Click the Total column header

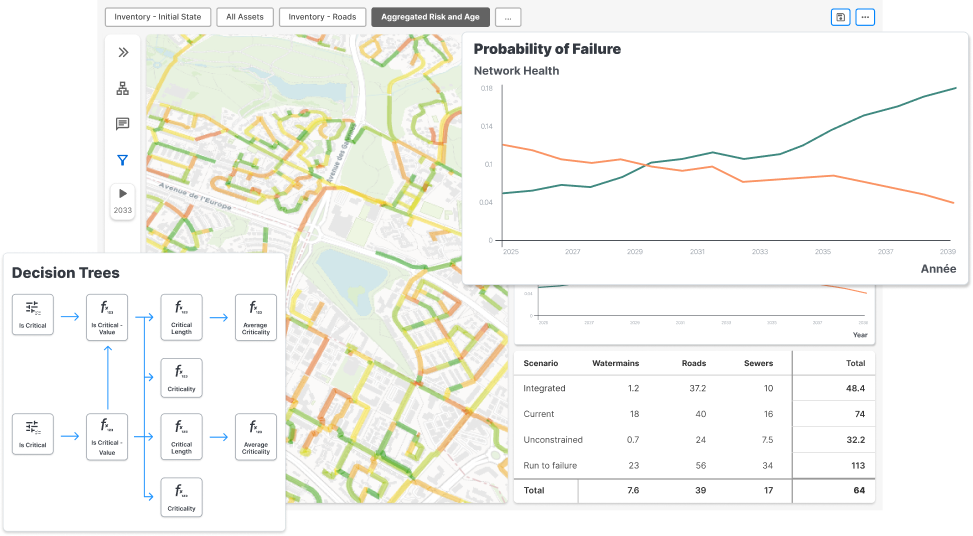(855, 364)
